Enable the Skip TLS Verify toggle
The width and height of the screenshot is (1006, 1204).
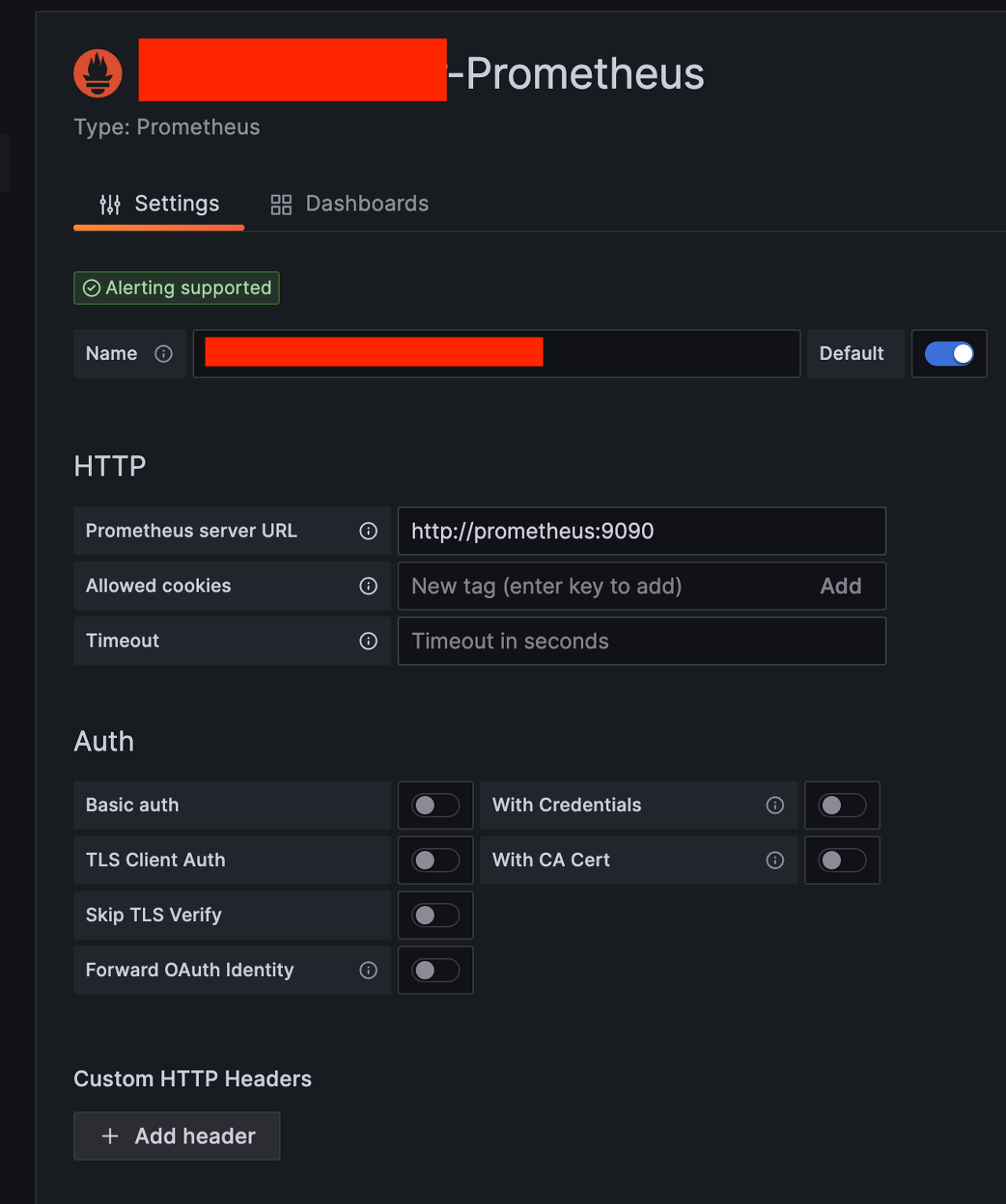tap(435, 916)
